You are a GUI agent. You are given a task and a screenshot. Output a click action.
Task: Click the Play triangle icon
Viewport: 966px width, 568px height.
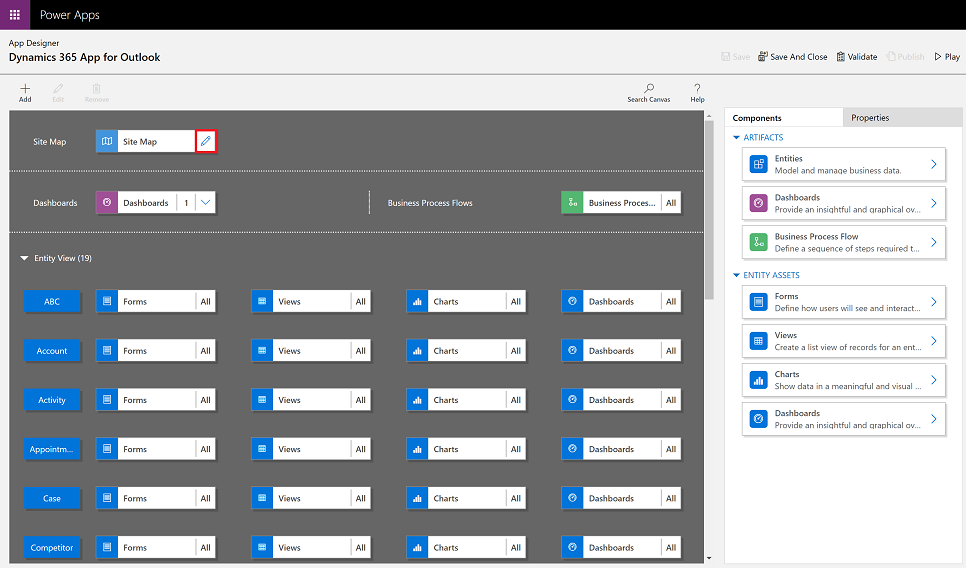(x=938, y=57)
